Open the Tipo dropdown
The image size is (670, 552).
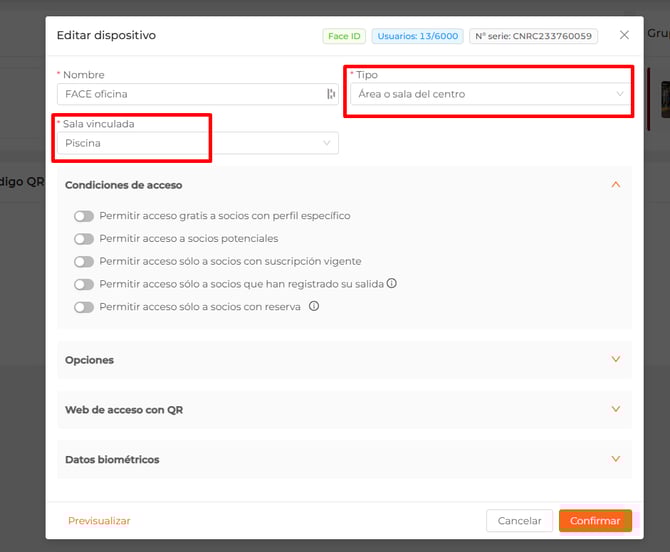point(490,94)
